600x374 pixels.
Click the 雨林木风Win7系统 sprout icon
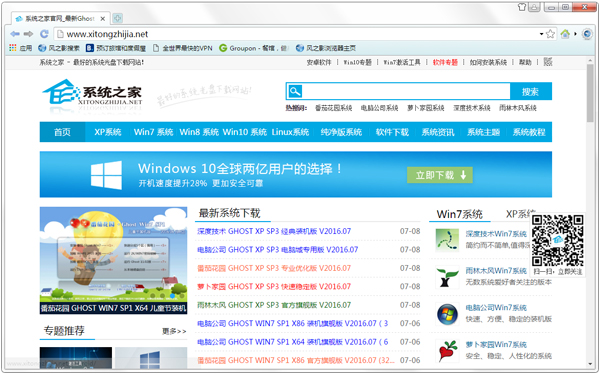pyautogui.click(x=447, y=277)
